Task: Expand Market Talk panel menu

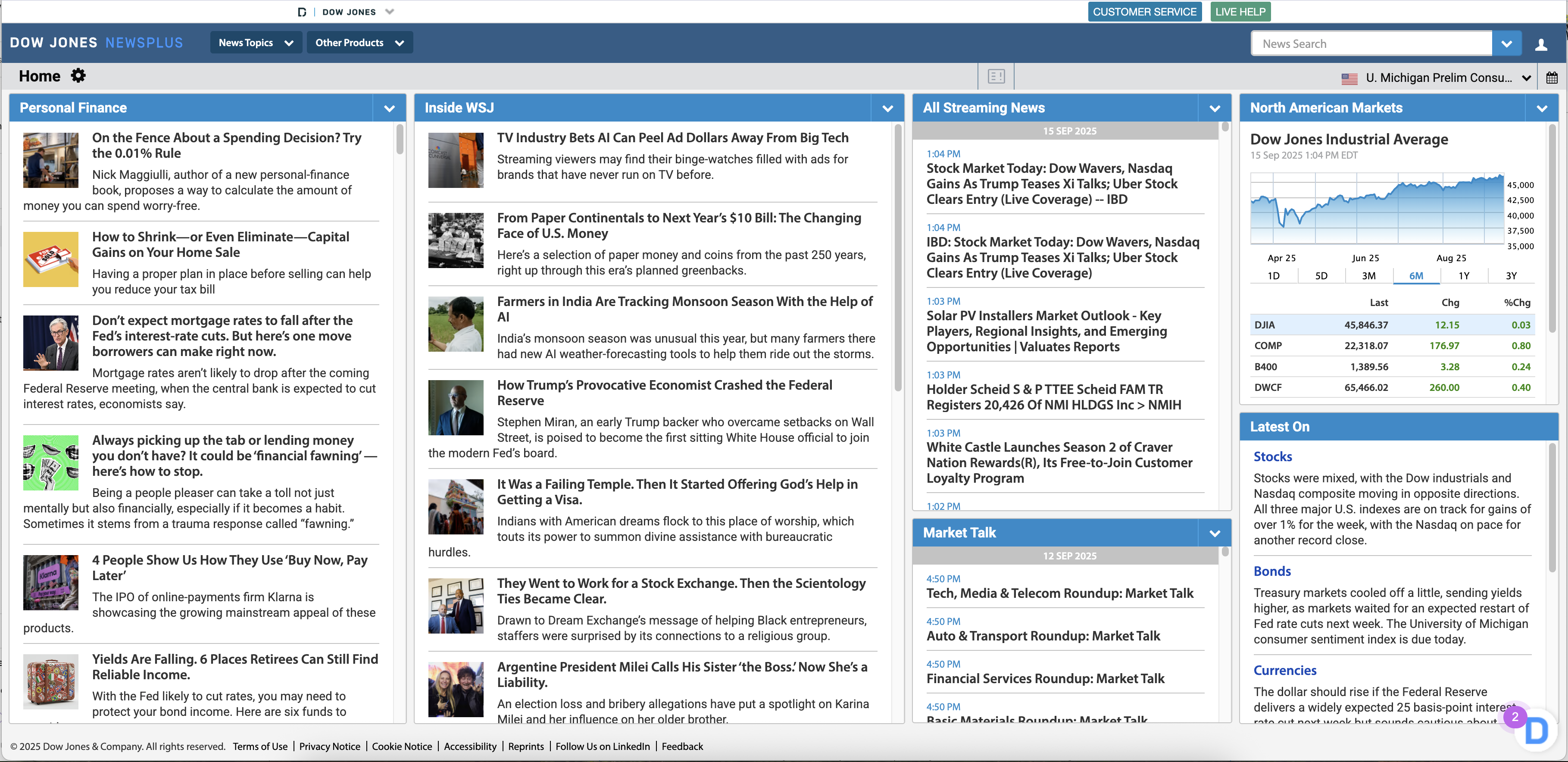Action: (1214, 533)
